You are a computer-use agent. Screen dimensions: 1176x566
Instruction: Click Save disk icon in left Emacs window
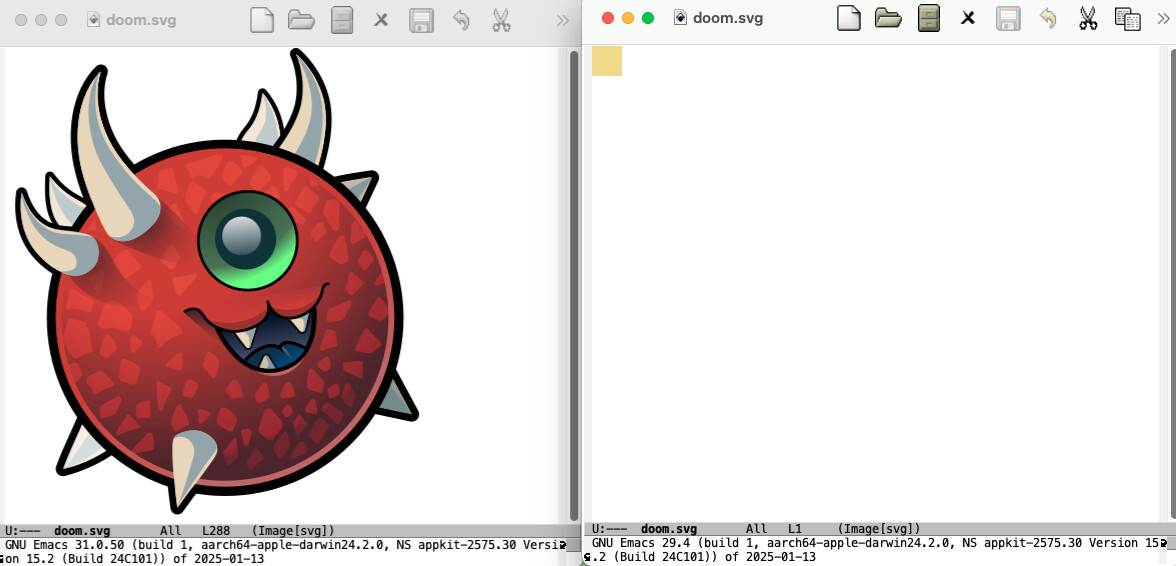(422, 20)
